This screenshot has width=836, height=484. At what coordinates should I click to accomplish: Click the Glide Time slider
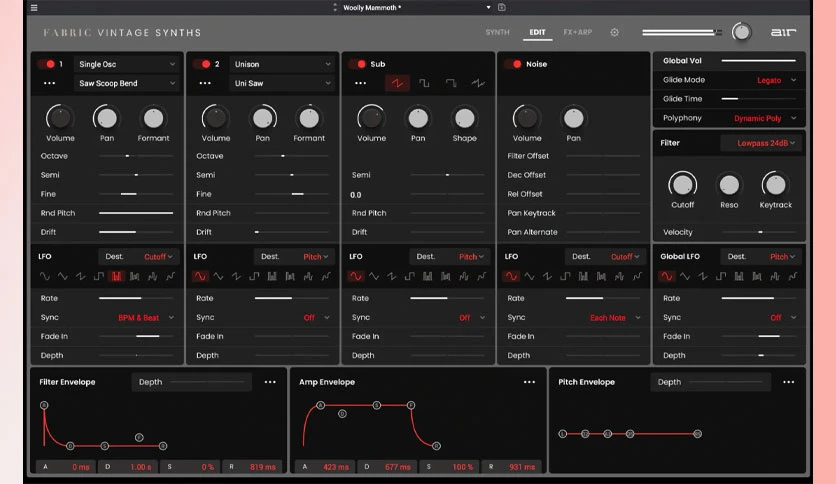pyautogui.click(x=759, y=99)
